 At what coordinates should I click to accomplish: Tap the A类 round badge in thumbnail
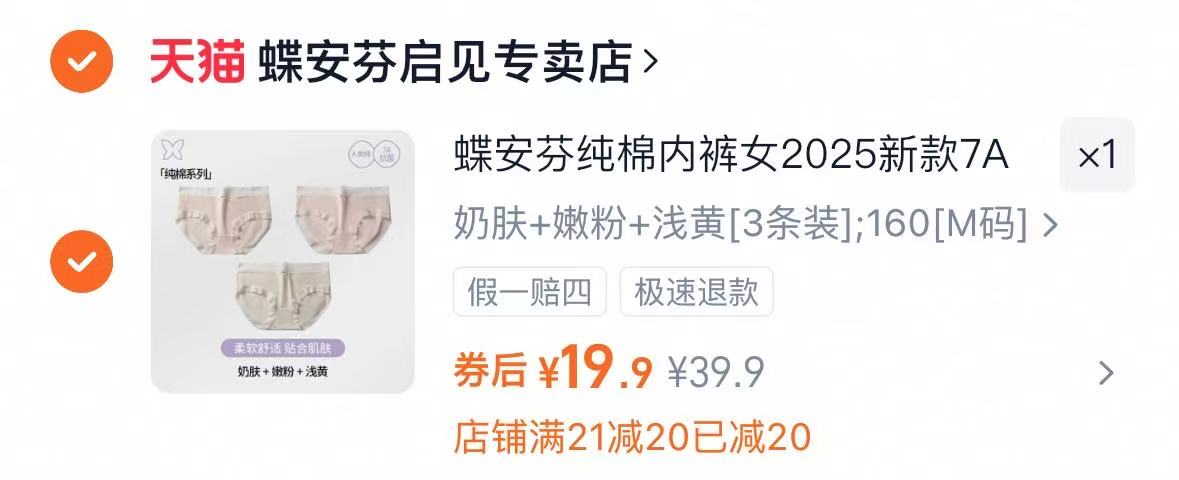(x=360, y=154)
